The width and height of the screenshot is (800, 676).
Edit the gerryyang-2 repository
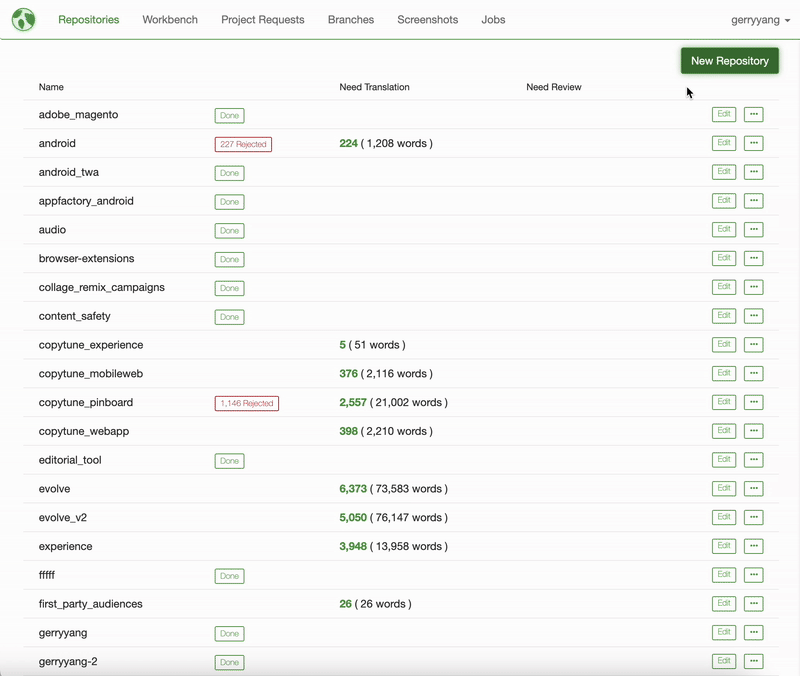724,661
